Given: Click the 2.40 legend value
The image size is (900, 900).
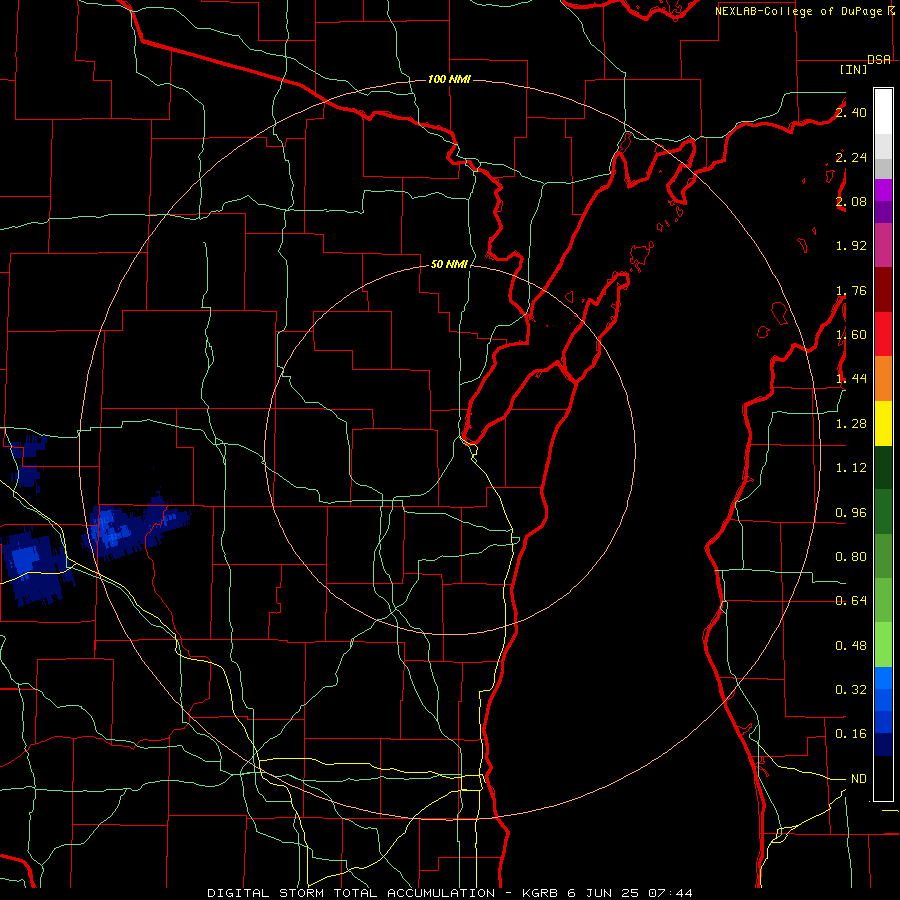Looking at the screenshot, I should pyautogui.click(x=851, y=112).
